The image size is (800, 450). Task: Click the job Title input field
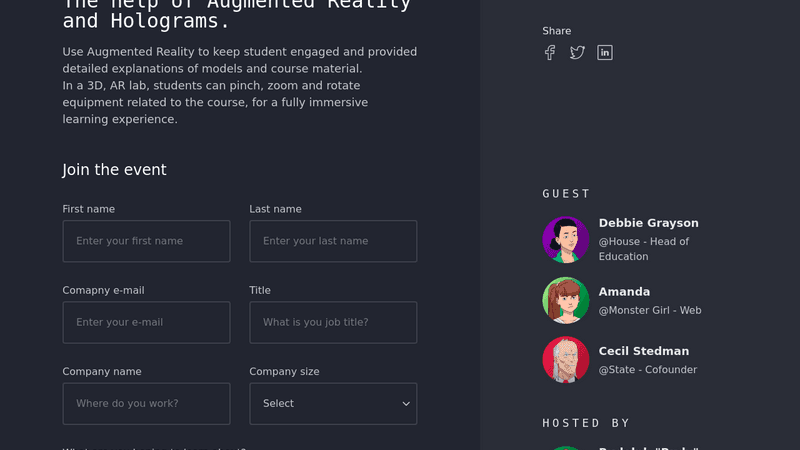[332, 322]
